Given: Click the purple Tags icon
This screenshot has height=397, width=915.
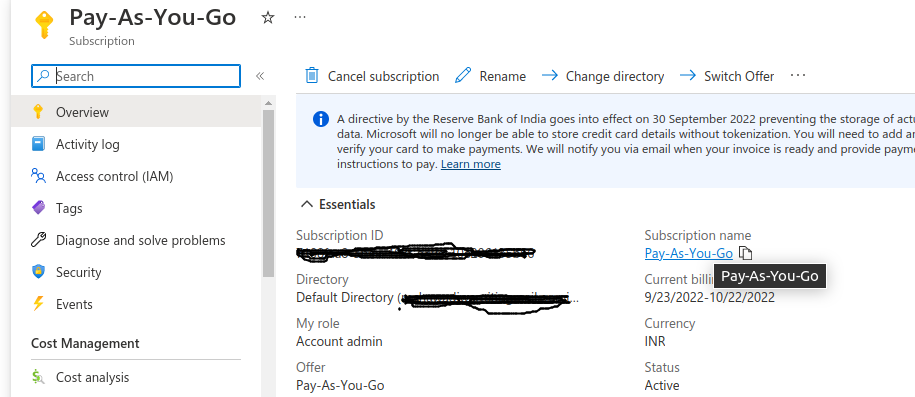Looking at the screenshot, I should (39, 207).
